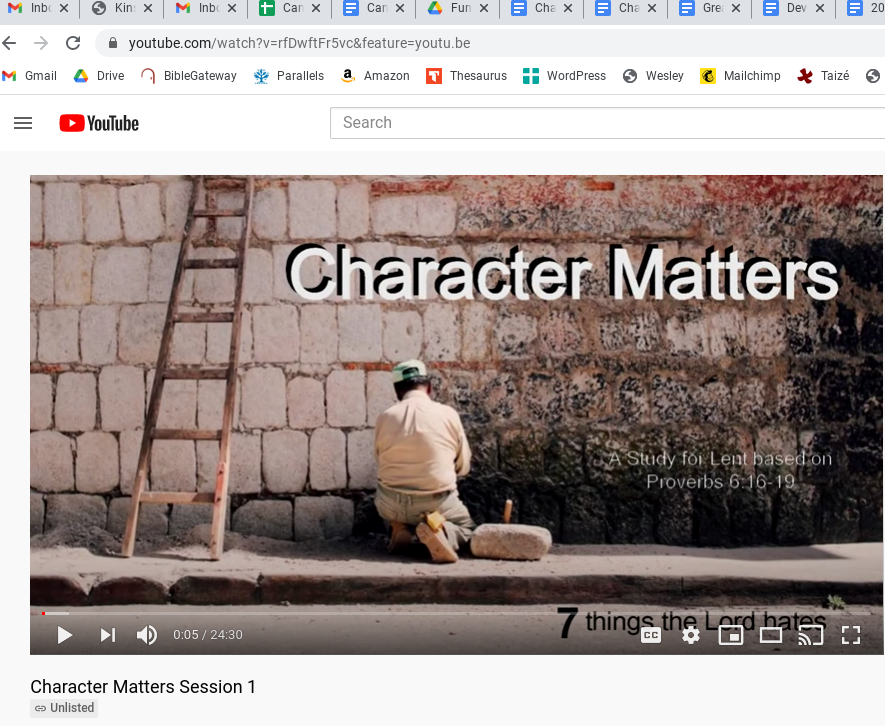Mute the video volume speaker icon
The width and height of the screenshot is (885, 726).
(x=147, y=635)
